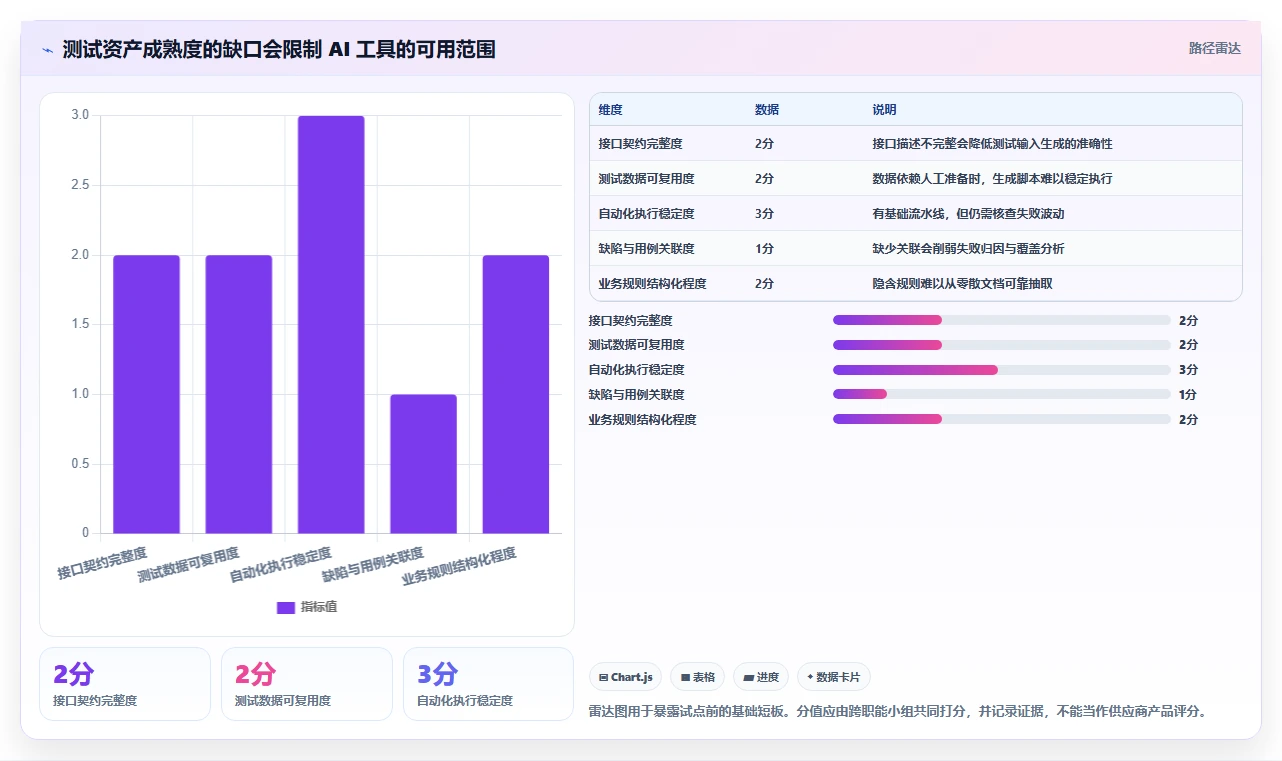Click the 指标值 legend text
Viewport: 1282px width, 761px height.
pyautogui.click(x=319, y=607)
